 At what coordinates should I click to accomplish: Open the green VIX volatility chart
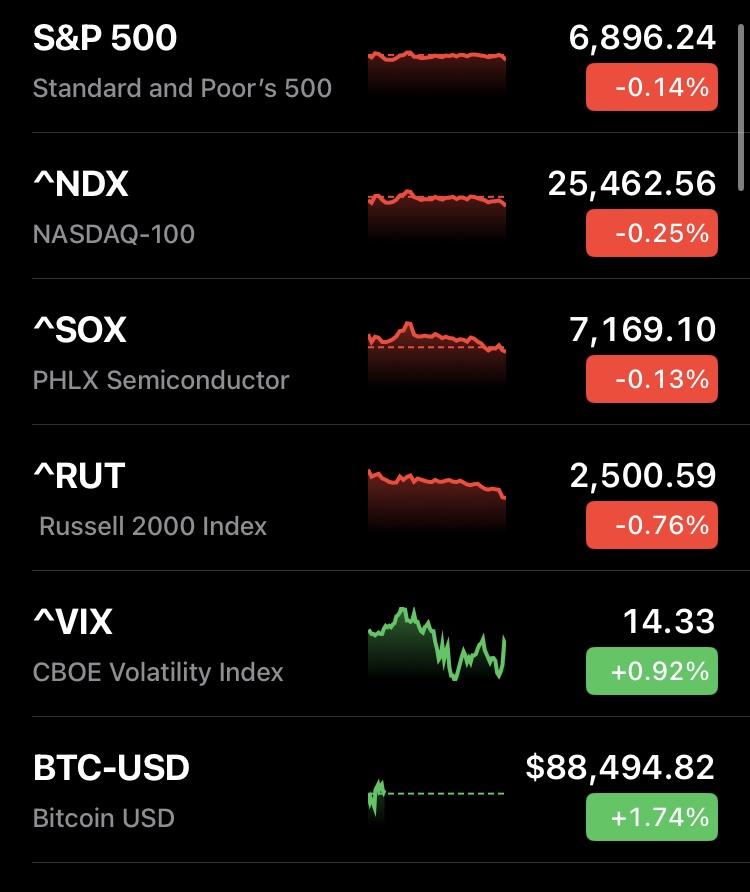tap(437, 645)
